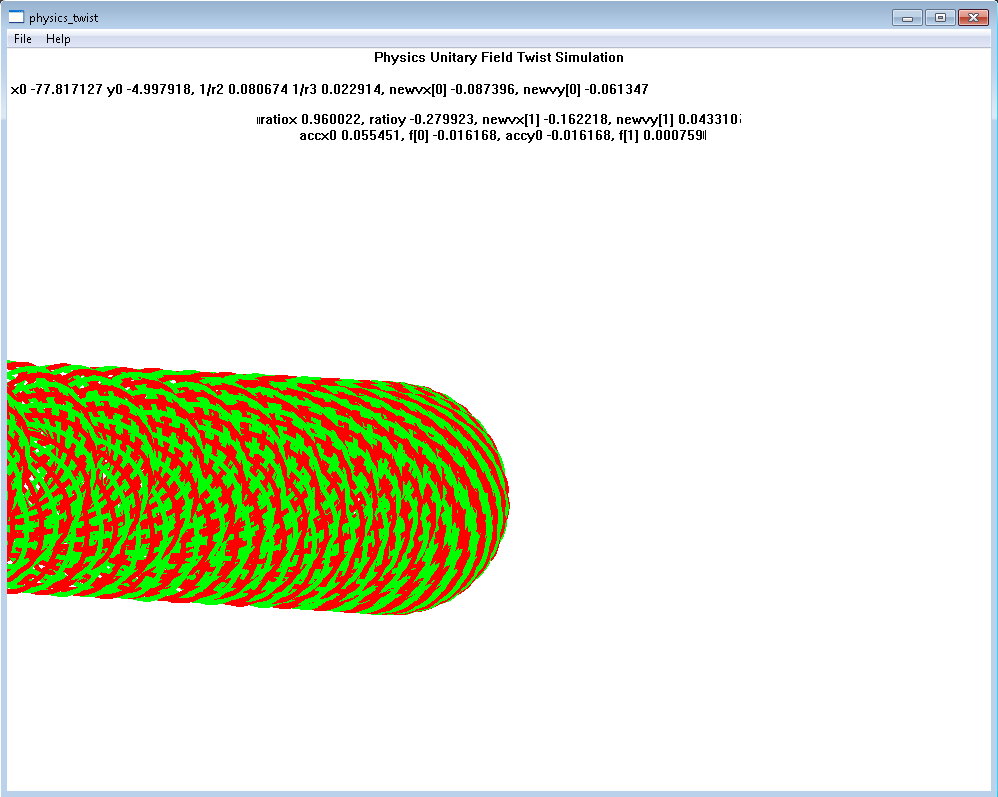The height and width of the screenshot is (797, 998).
Task: Open the File menu
Action: coord(23,39)
